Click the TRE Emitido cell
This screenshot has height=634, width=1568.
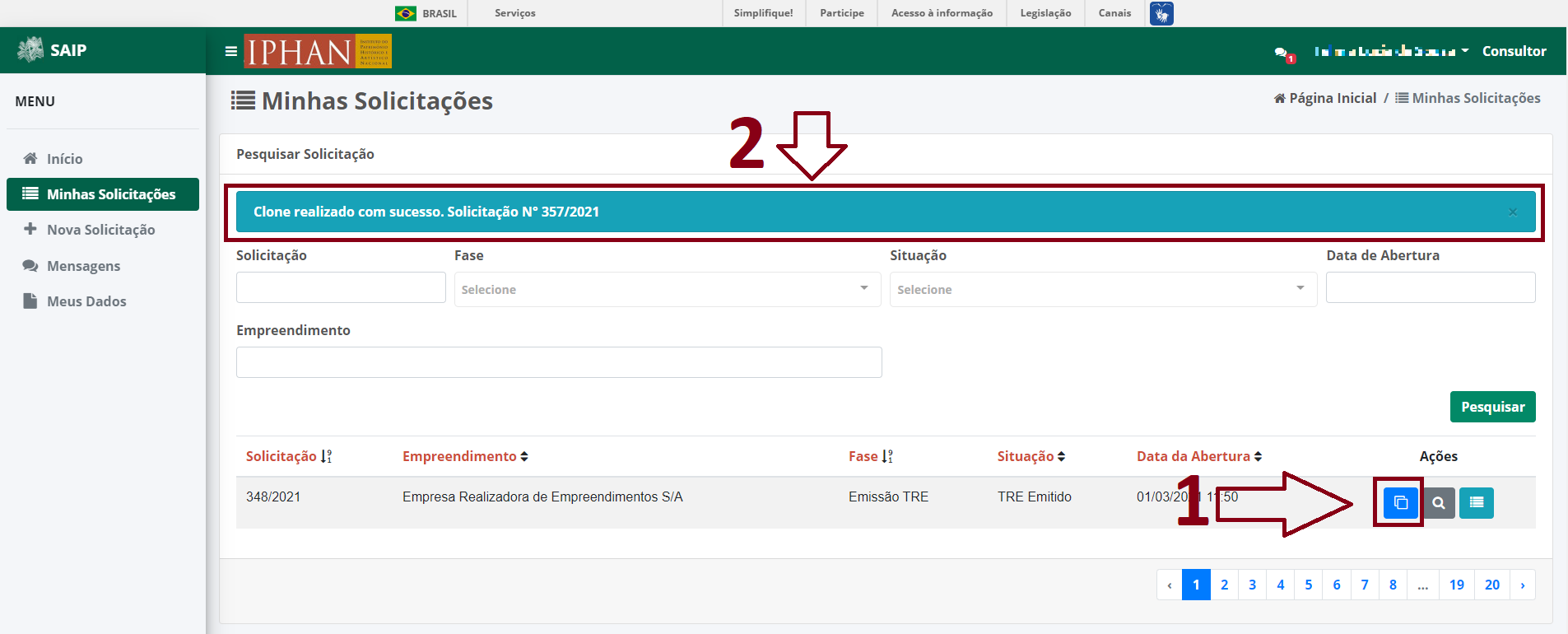point(1034,496)
